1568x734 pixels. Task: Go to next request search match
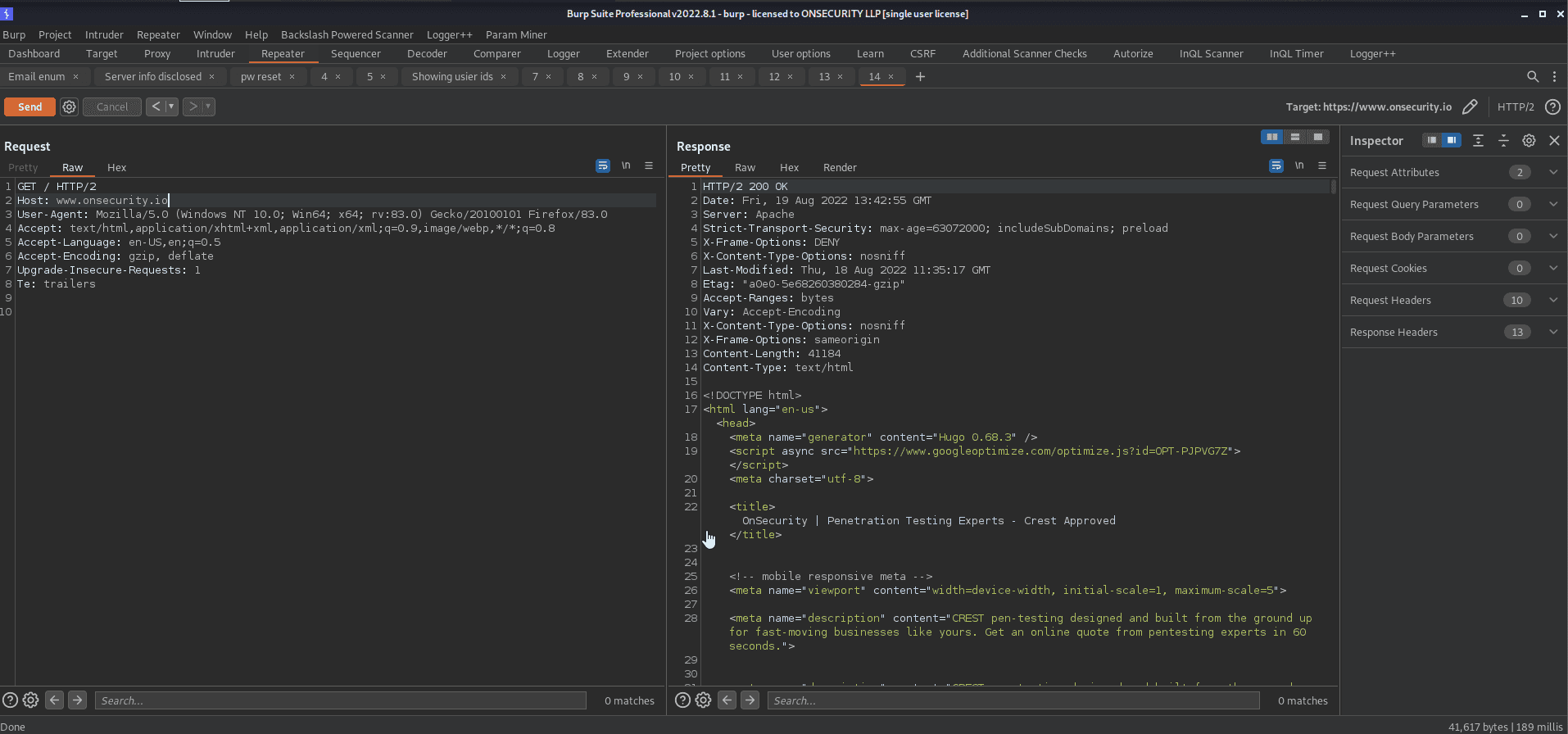pyautogui.click(x=78, y=700)
